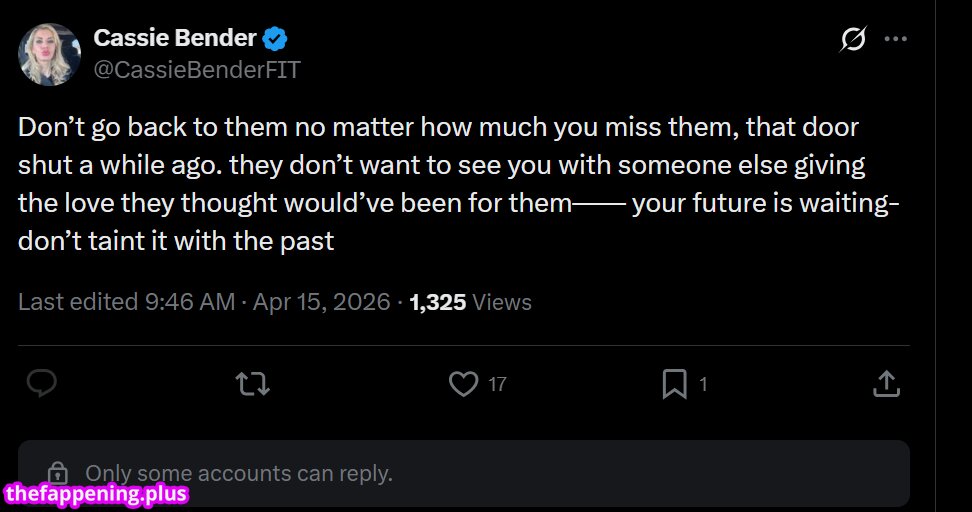Click the blue verified badge
This screenshot has height=512, width=972.
pyautogui.click(x=275, y=40)
